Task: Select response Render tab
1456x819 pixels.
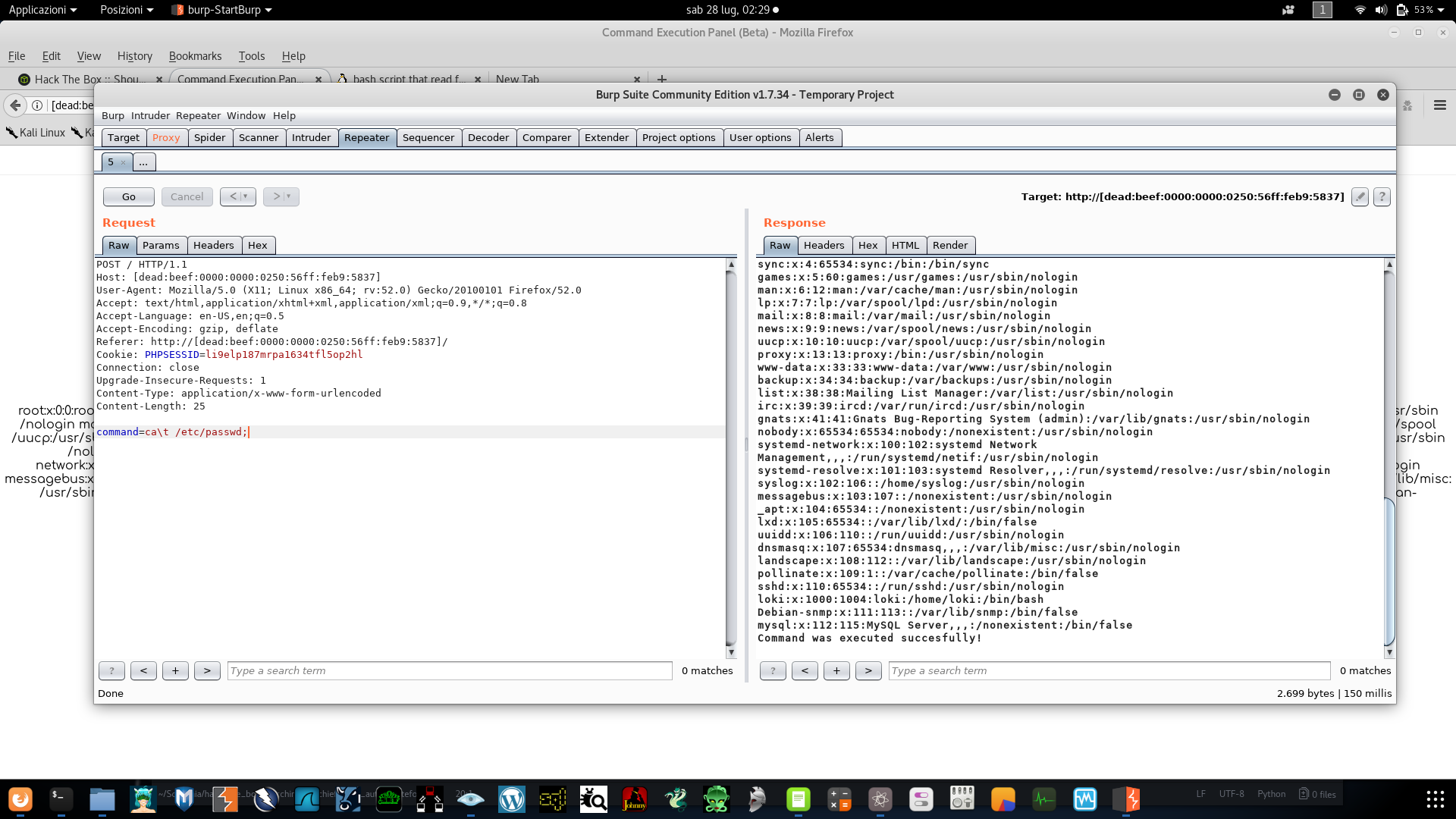Action: [x=950, y=245]
